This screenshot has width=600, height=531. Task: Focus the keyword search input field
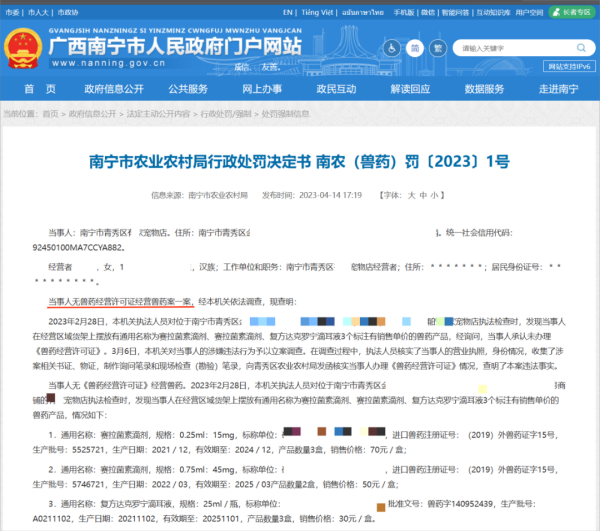[x=517, y=48]
